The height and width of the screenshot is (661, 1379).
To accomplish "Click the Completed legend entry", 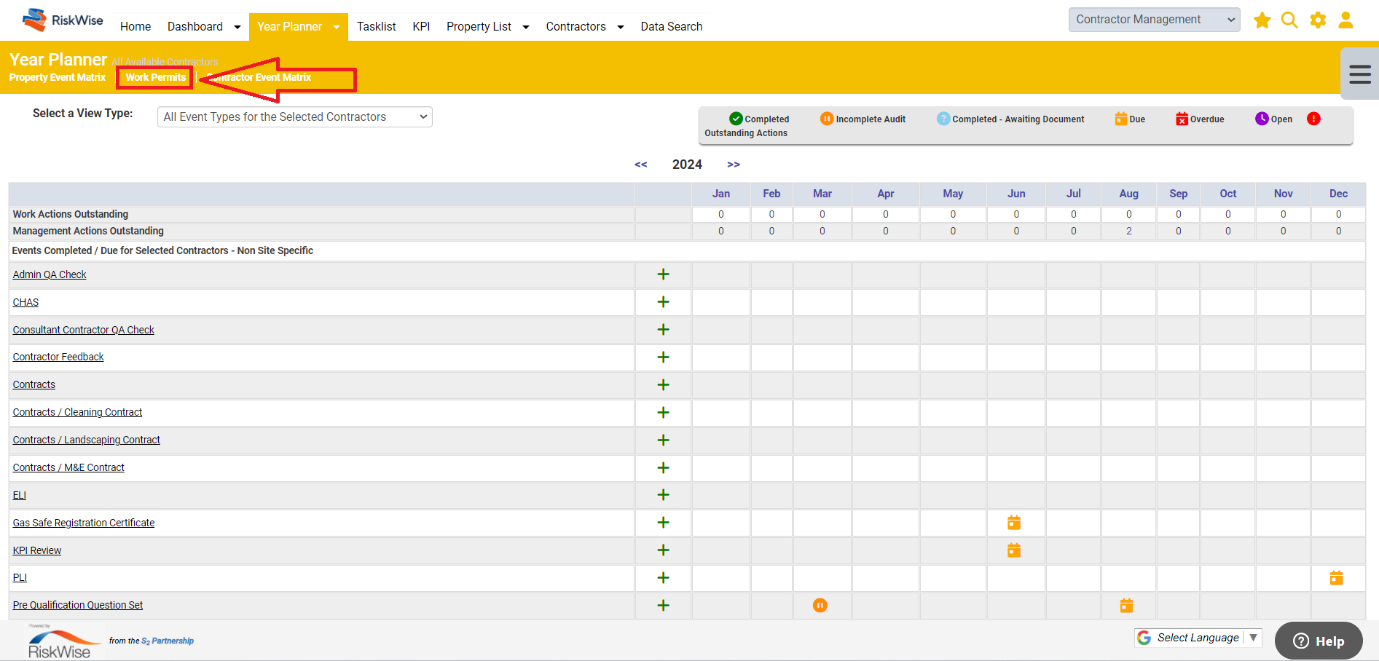I will 759,119.
